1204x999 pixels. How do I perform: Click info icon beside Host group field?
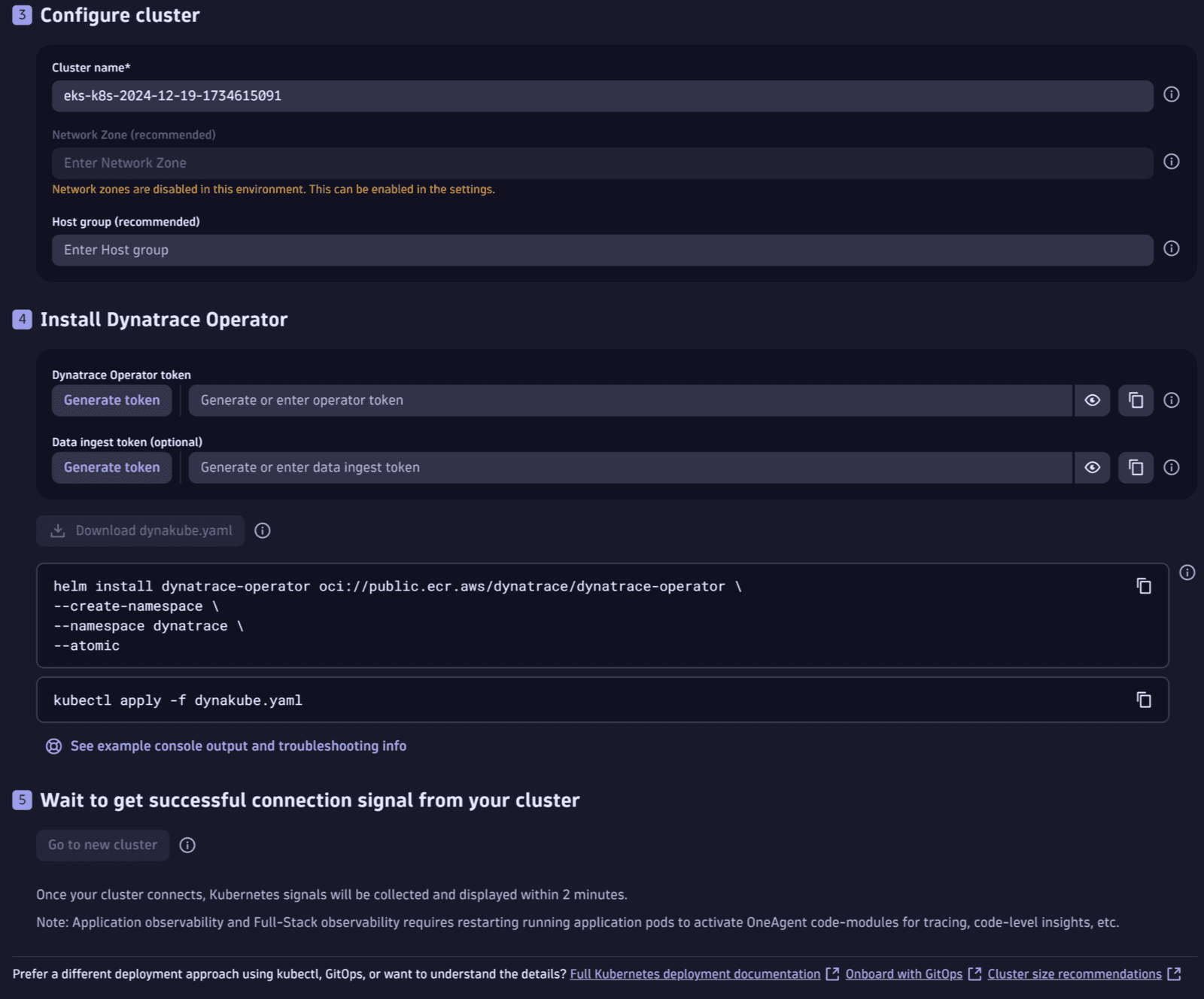[x=1171, y=249]
